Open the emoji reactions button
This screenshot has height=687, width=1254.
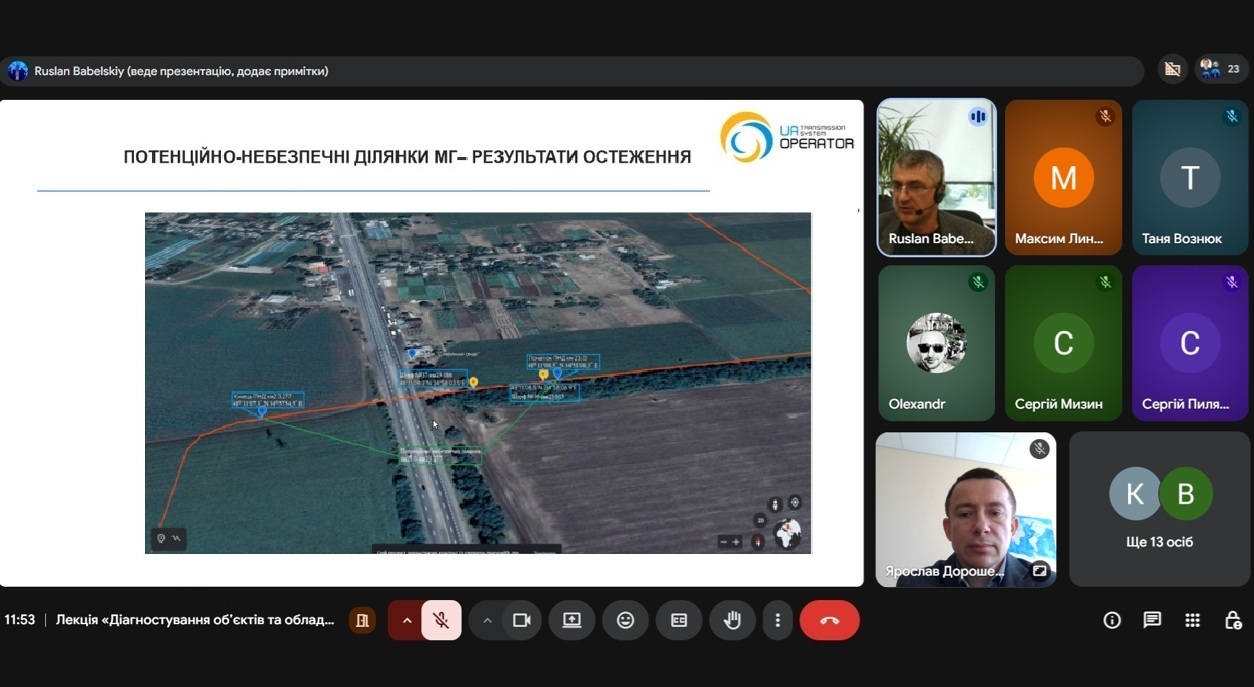(x=625, y=620)
